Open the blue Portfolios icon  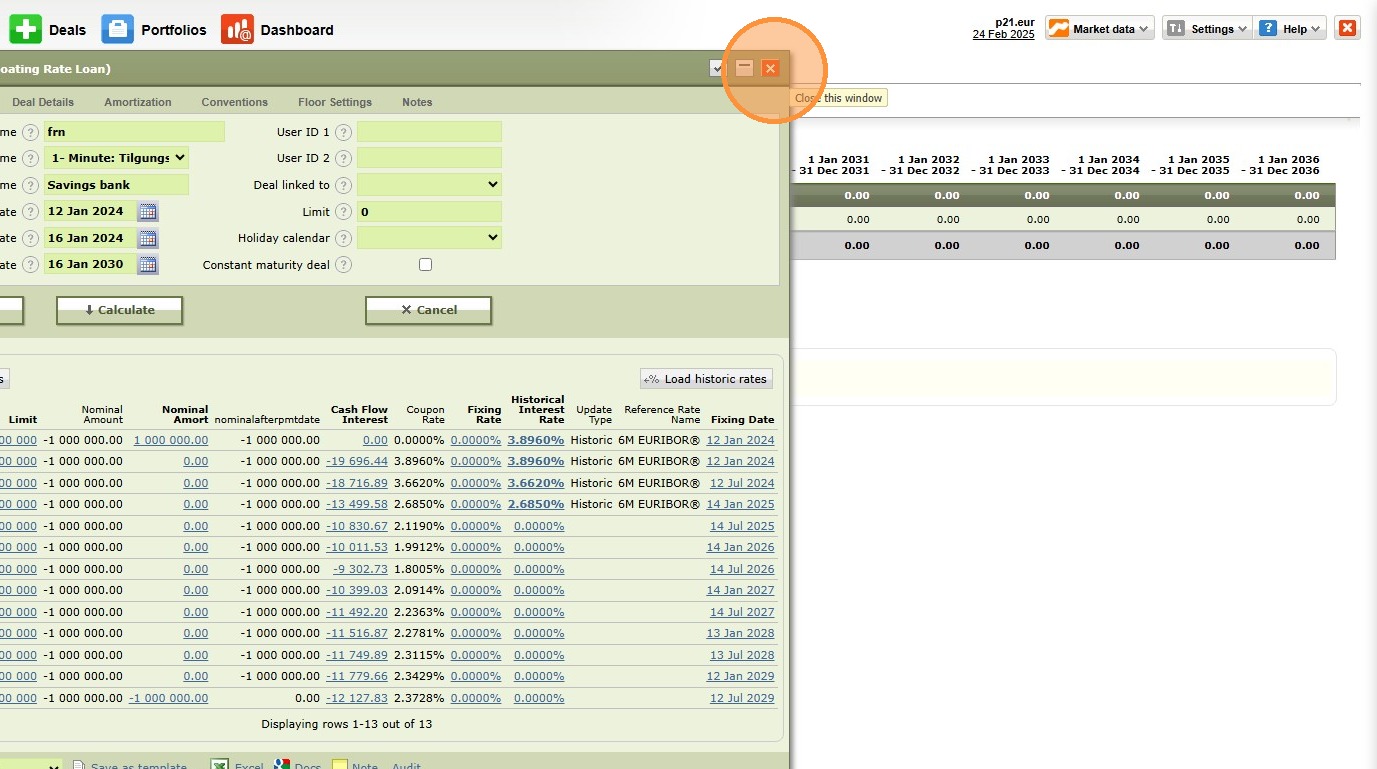tap(118, 29)
